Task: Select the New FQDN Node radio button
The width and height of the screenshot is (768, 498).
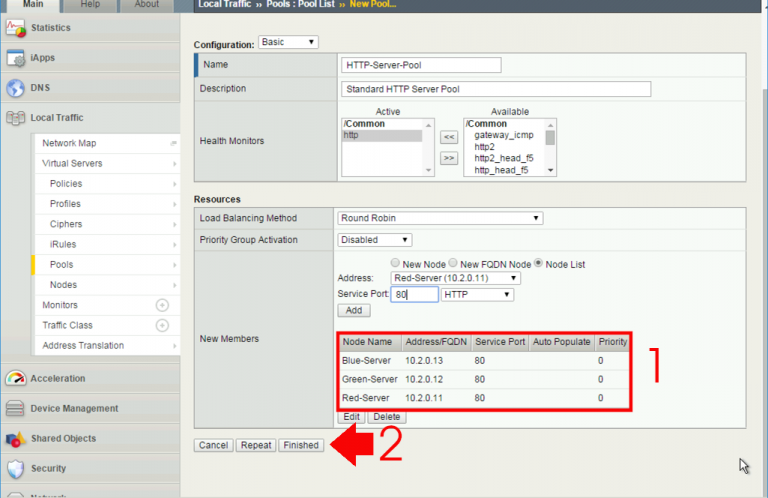Action: (x=453, y=263)
